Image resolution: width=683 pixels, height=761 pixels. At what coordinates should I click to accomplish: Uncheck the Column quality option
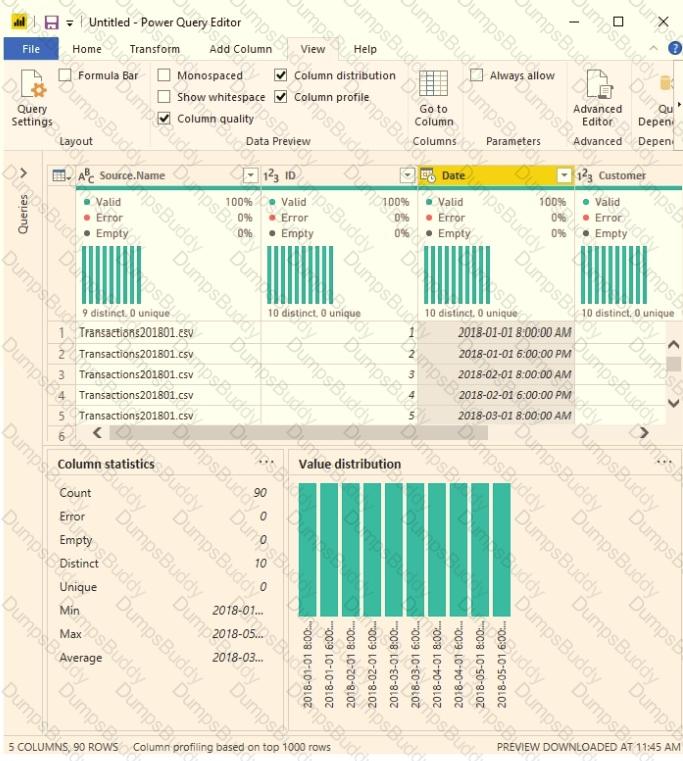click(x=164, y=119)
